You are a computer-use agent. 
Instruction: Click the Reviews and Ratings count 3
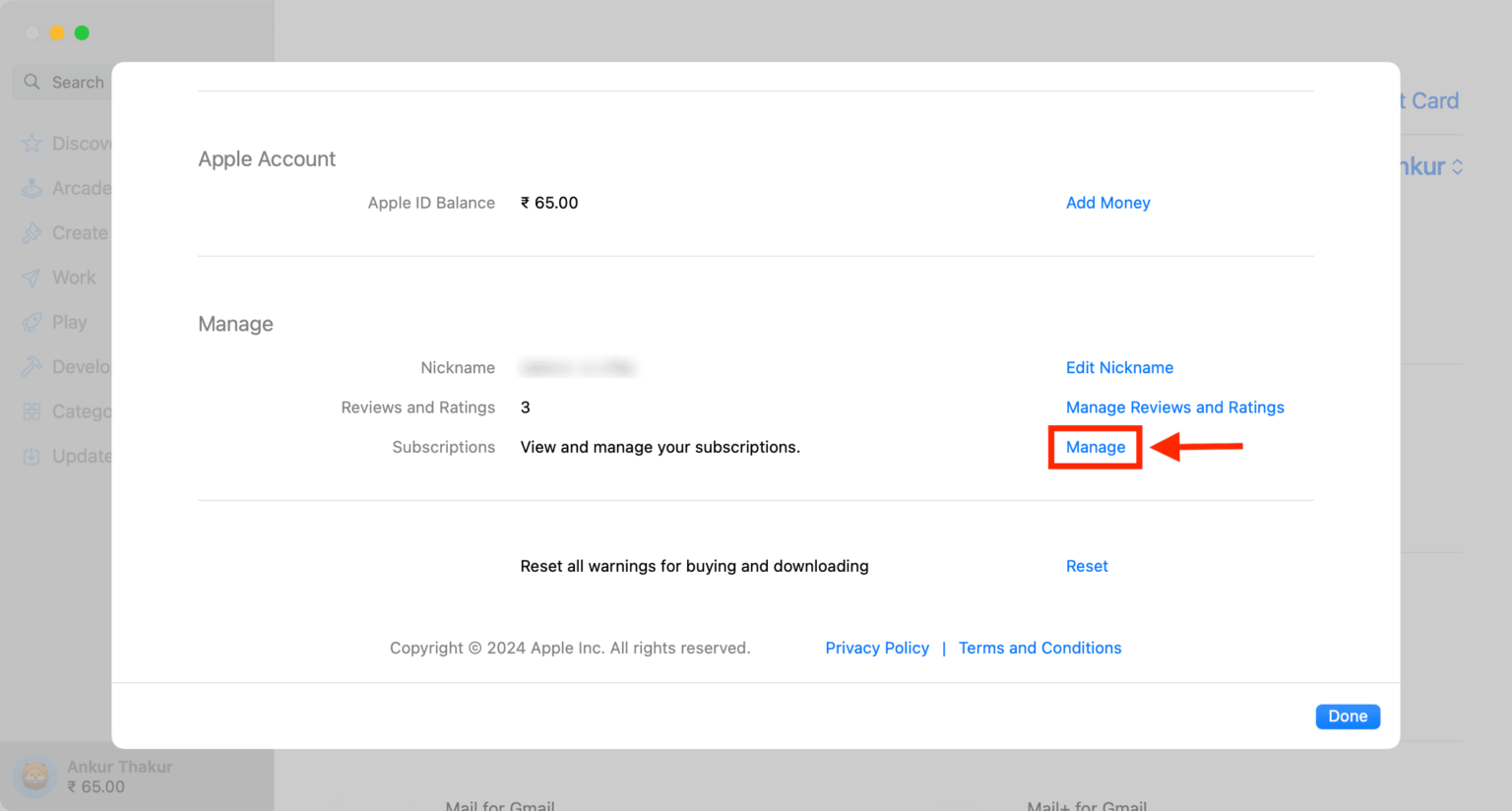(x=526, y=407)
